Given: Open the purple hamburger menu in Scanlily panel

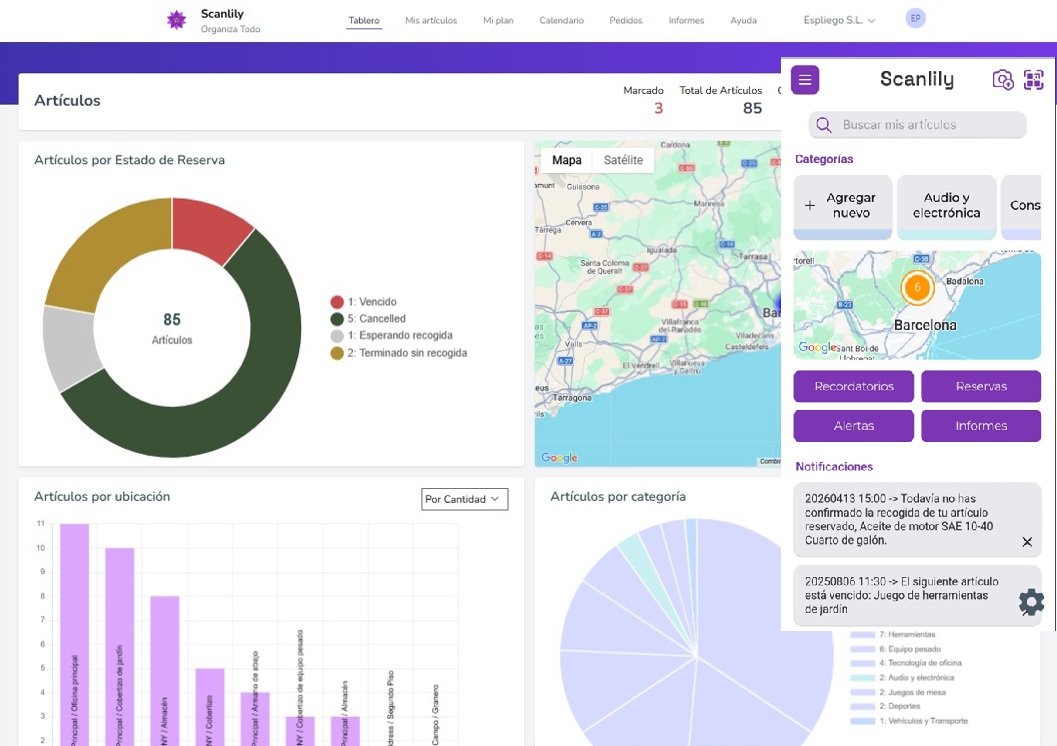Looking at the screenshot, I should click(x=805, y=80).
